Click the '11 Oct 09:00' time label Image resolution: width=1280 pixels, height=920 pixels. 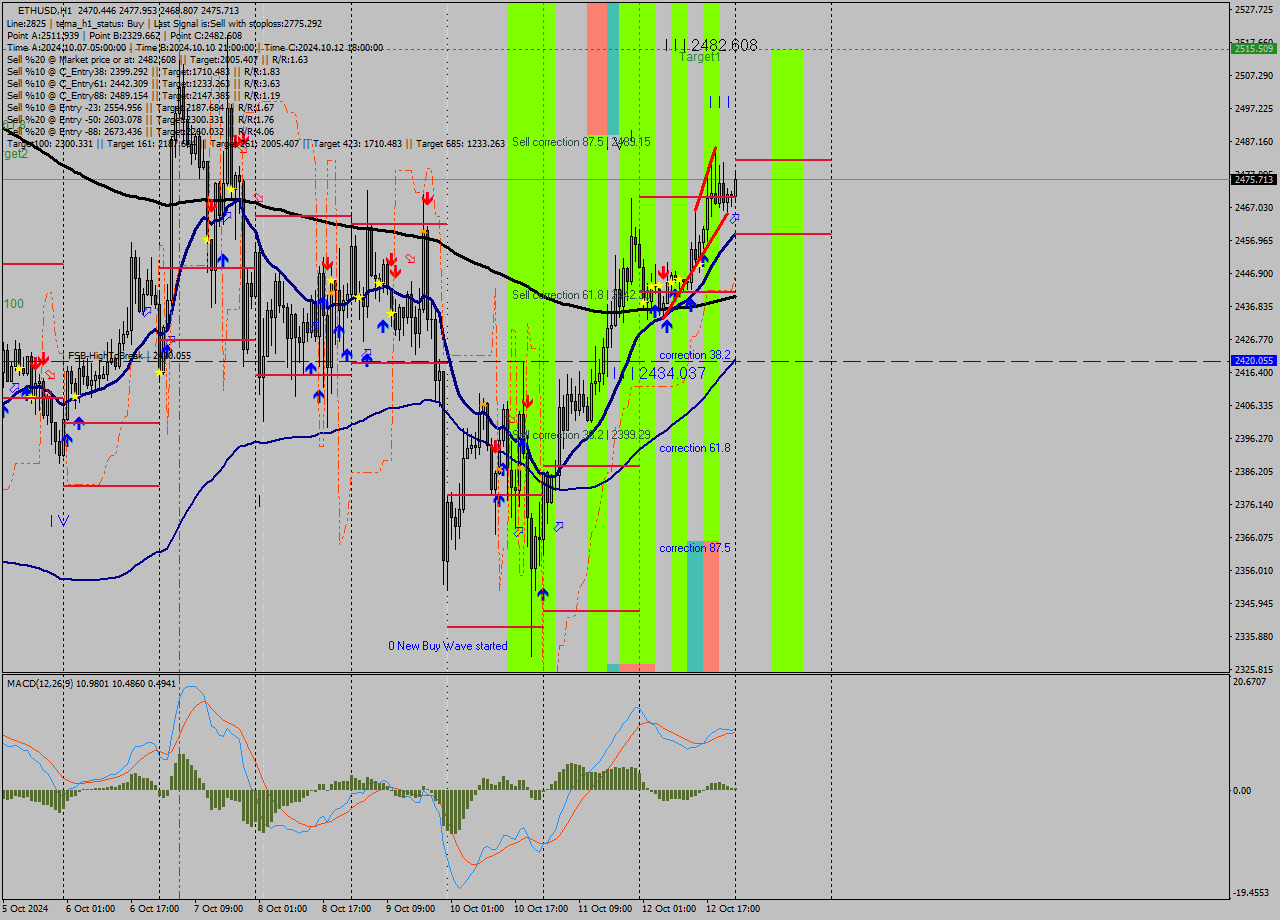(606, 909)
